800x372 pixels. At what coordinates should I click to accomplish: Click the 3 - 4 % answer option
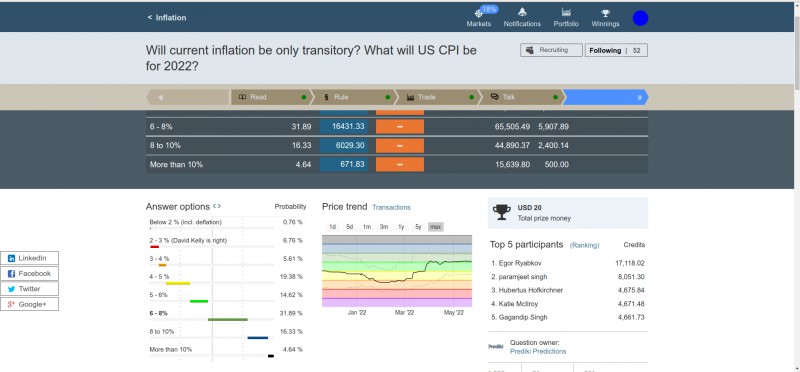[x=159, y=259]
